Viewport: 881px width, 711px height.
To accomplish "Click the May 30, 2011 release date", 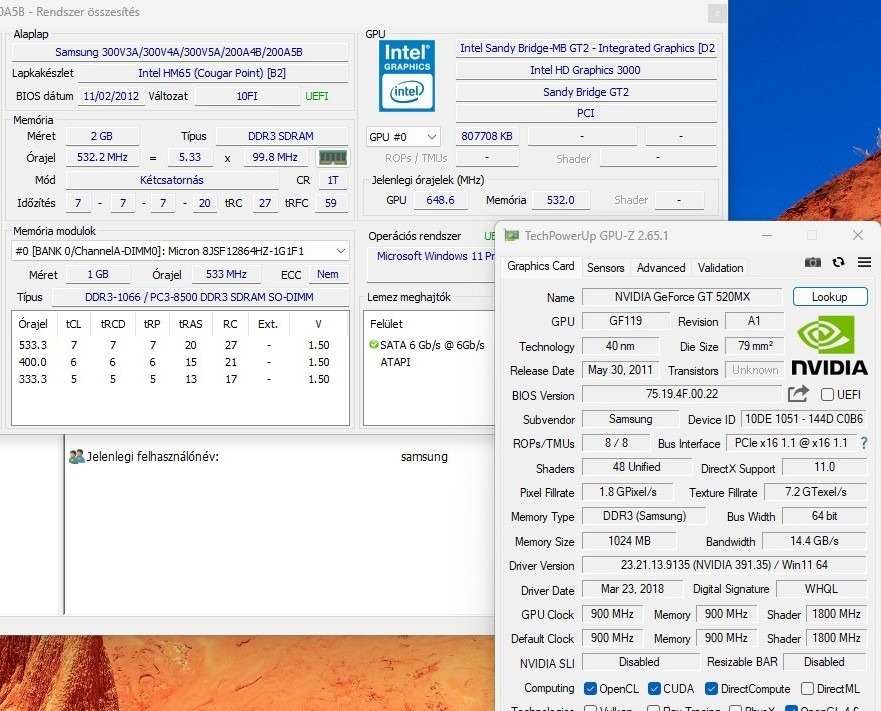I will click(x=620, y=370).
